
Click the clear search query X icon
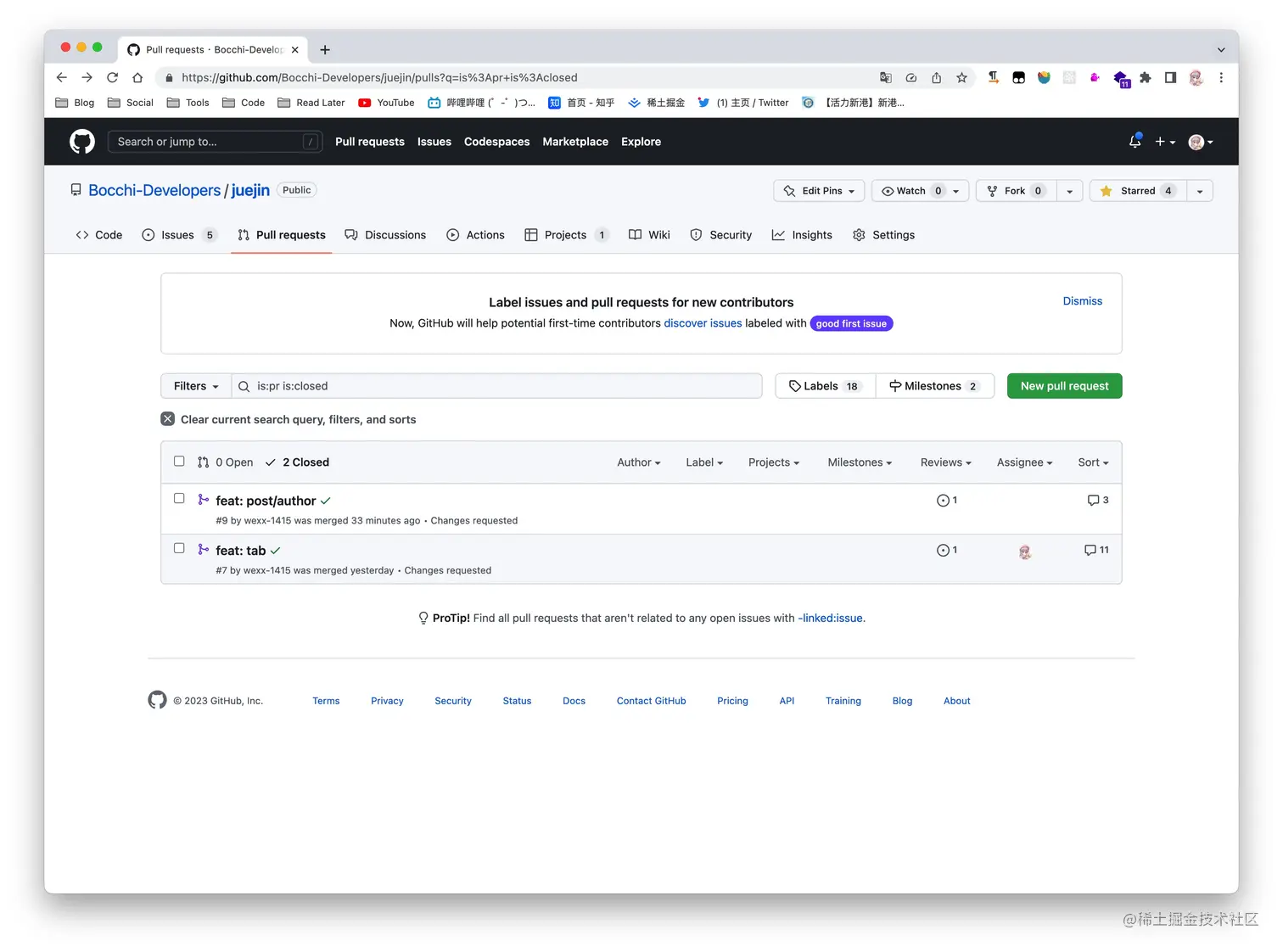[x=168, y=419]
